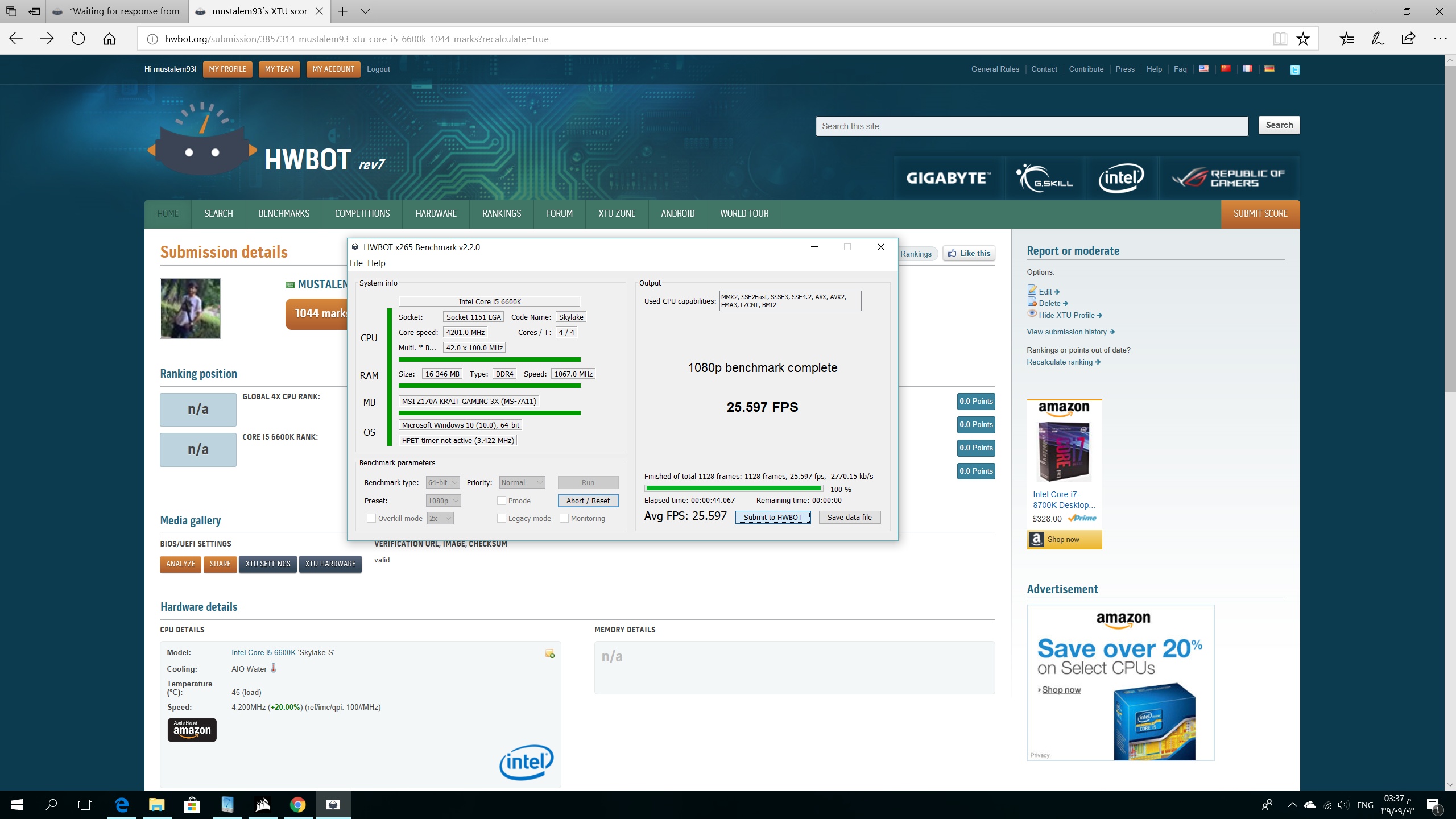Image resolution: width=1456 pixels, height=819 pixels.
Task: Open Chrome from taskbar
Action: pos(297,805)
